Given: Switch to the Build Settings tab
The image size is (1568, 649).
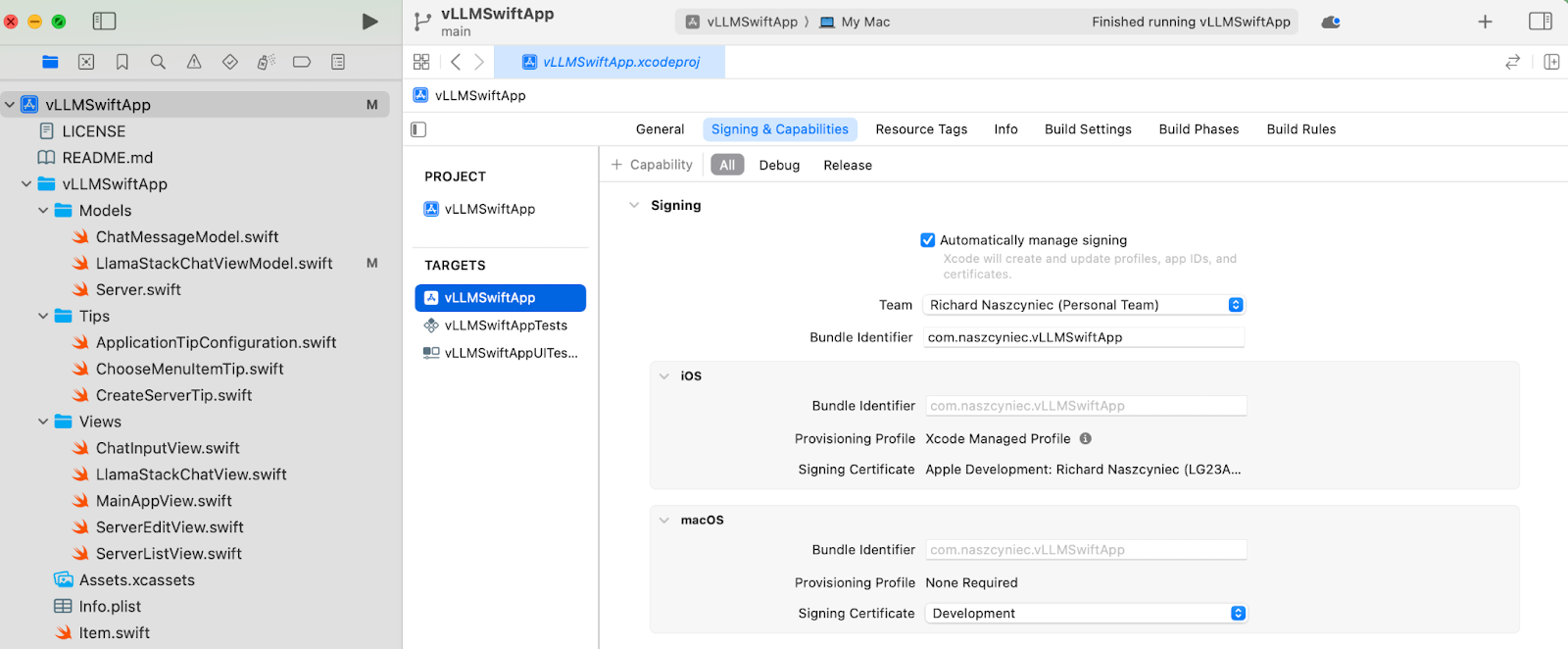Looking at the screenshot, I should point(1088,129).
